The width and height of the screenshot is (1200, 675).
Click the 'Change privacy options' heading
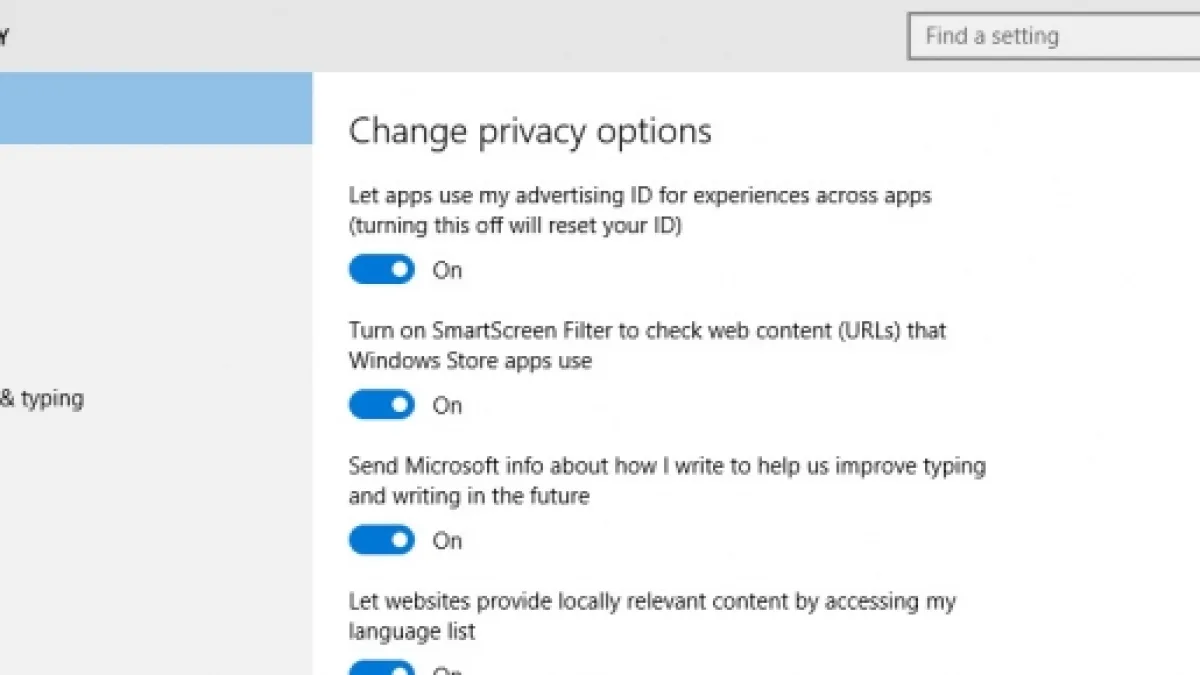[x=530, y=132]
